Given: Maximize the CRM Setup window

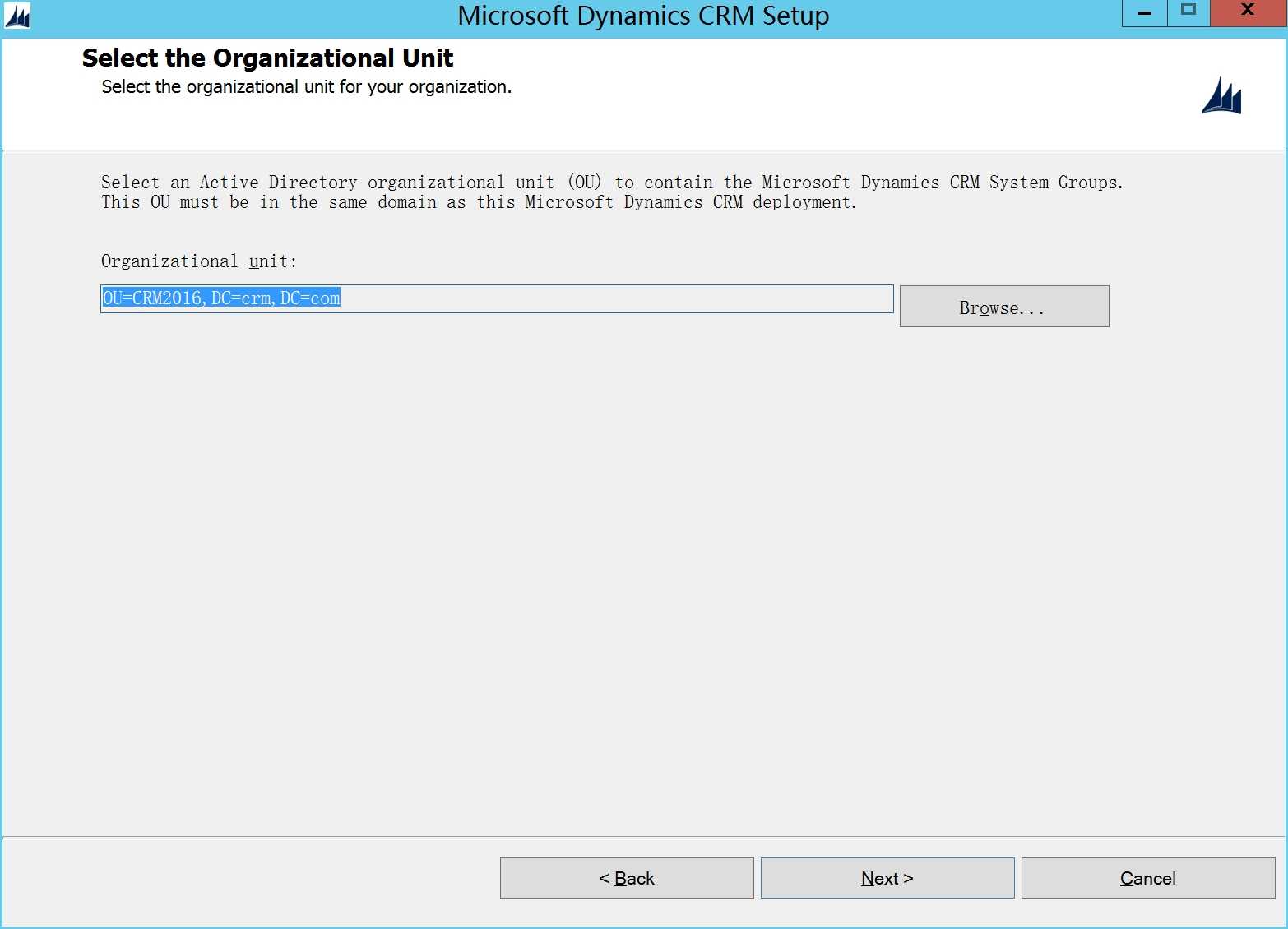Looking at the screenshot, I should pos(1188,12).
